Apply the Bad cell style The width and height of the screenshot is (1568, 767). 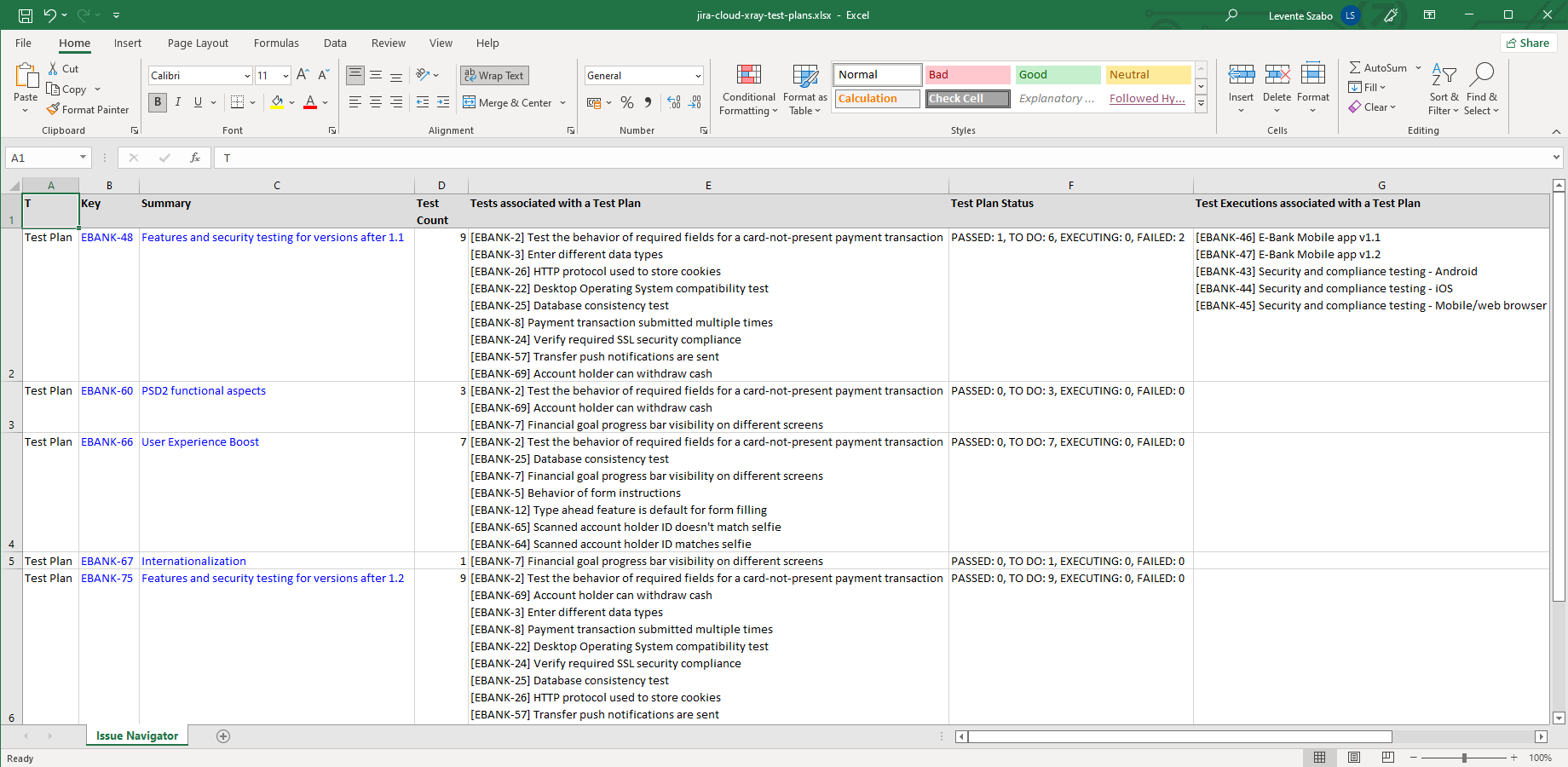967,75
